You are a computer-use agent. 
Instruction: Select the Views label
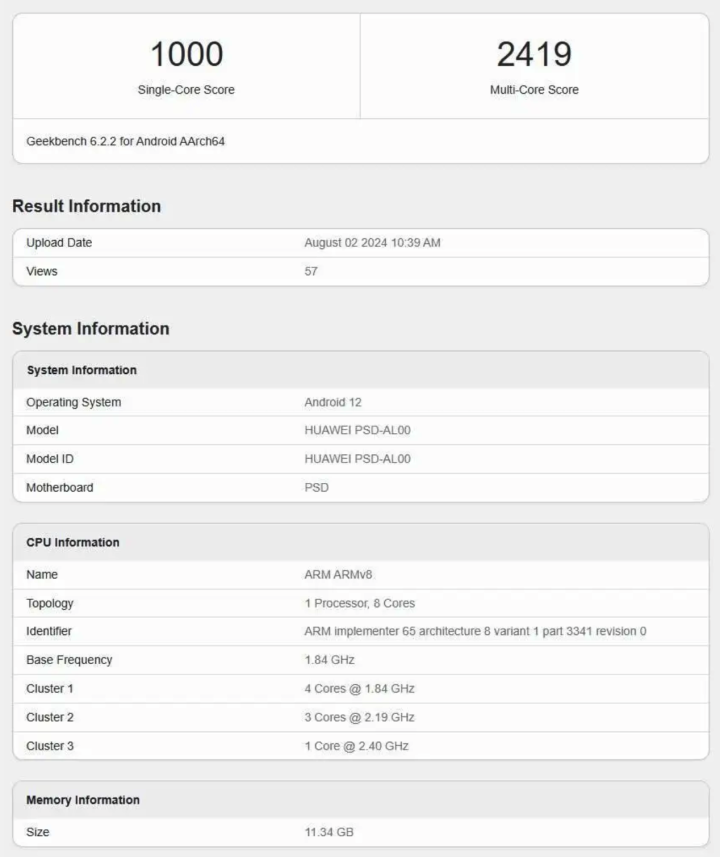tap(42, 271)
